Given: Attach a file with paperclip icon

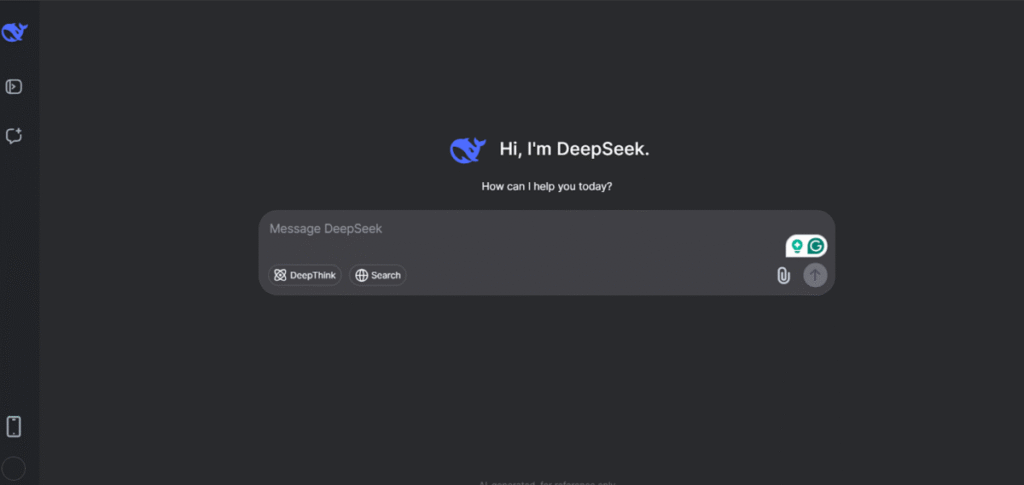Looking at the screenshot, I should pos(783,275).
